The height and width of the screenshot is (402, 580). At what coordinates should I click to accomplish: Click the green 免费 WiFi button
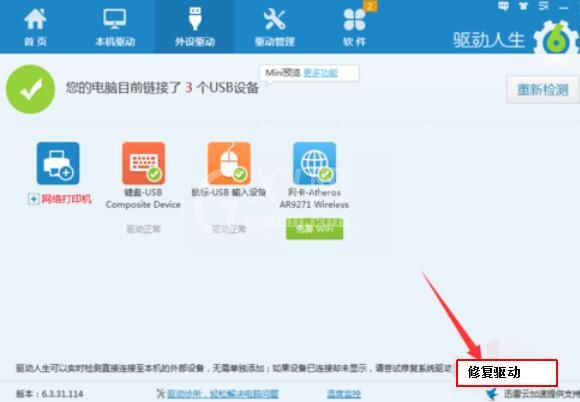click(x=314, y=229)
